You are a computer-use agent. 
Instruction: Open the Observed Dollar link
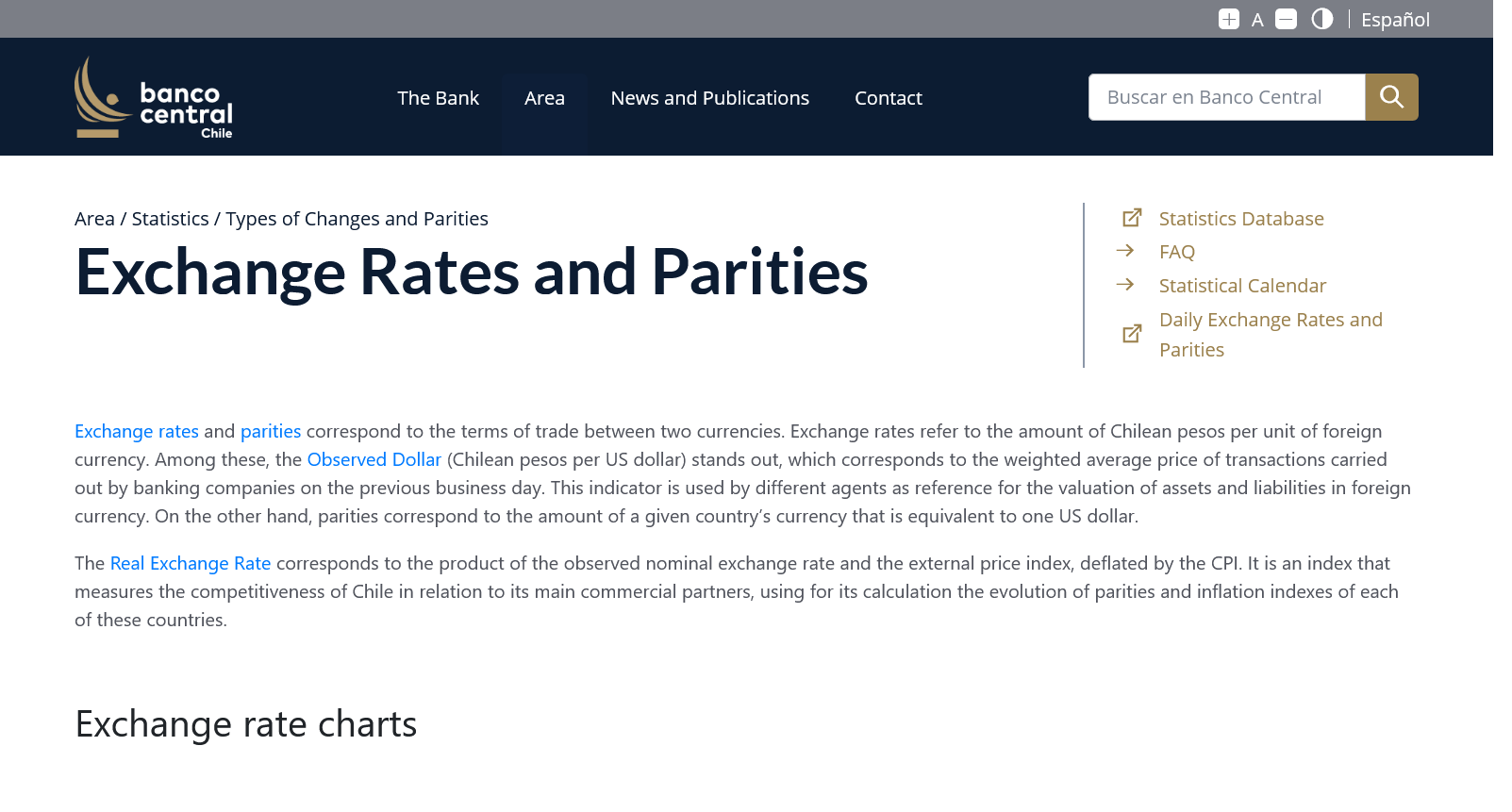(374, 459)
